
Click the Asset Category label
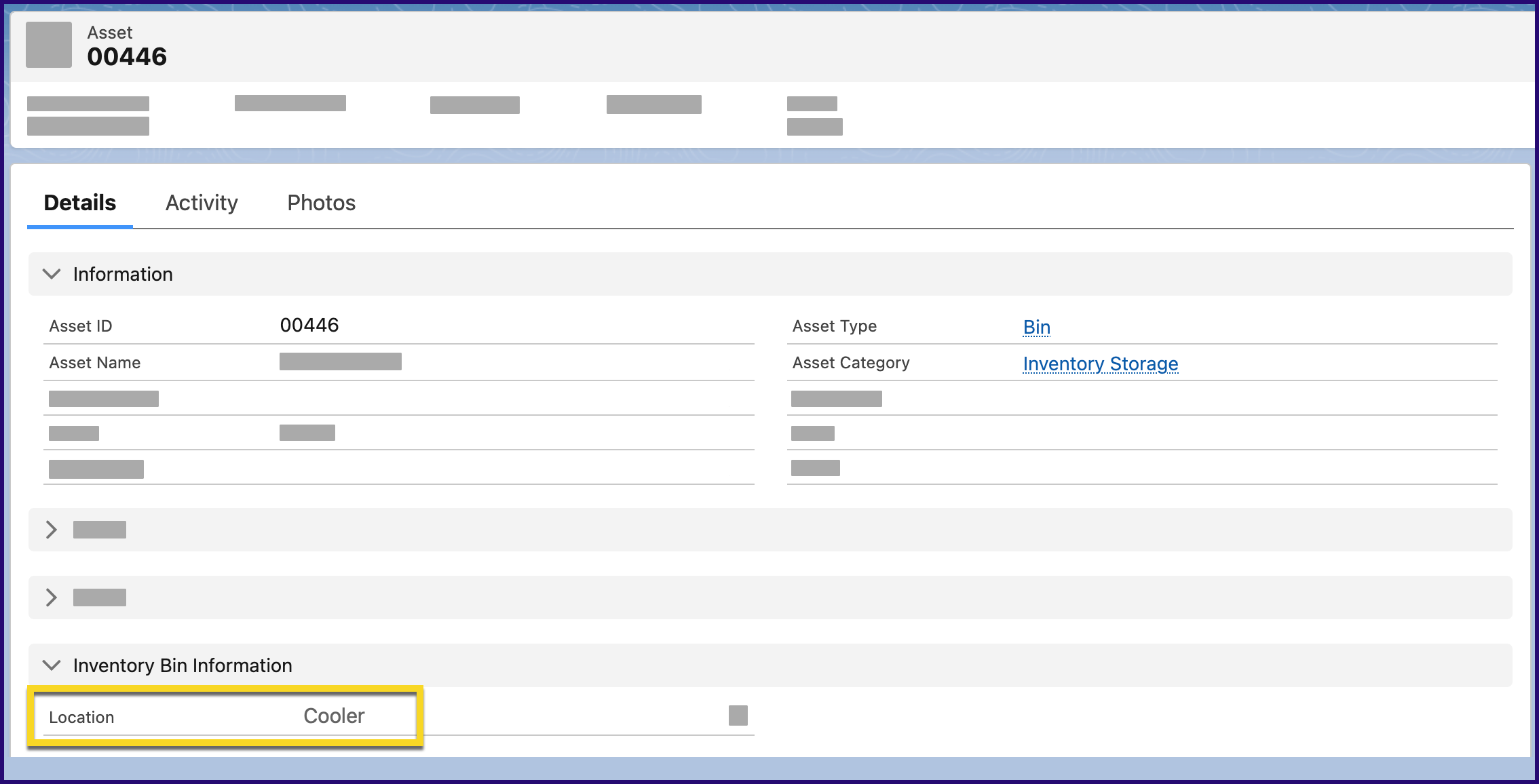coord(851,363)
